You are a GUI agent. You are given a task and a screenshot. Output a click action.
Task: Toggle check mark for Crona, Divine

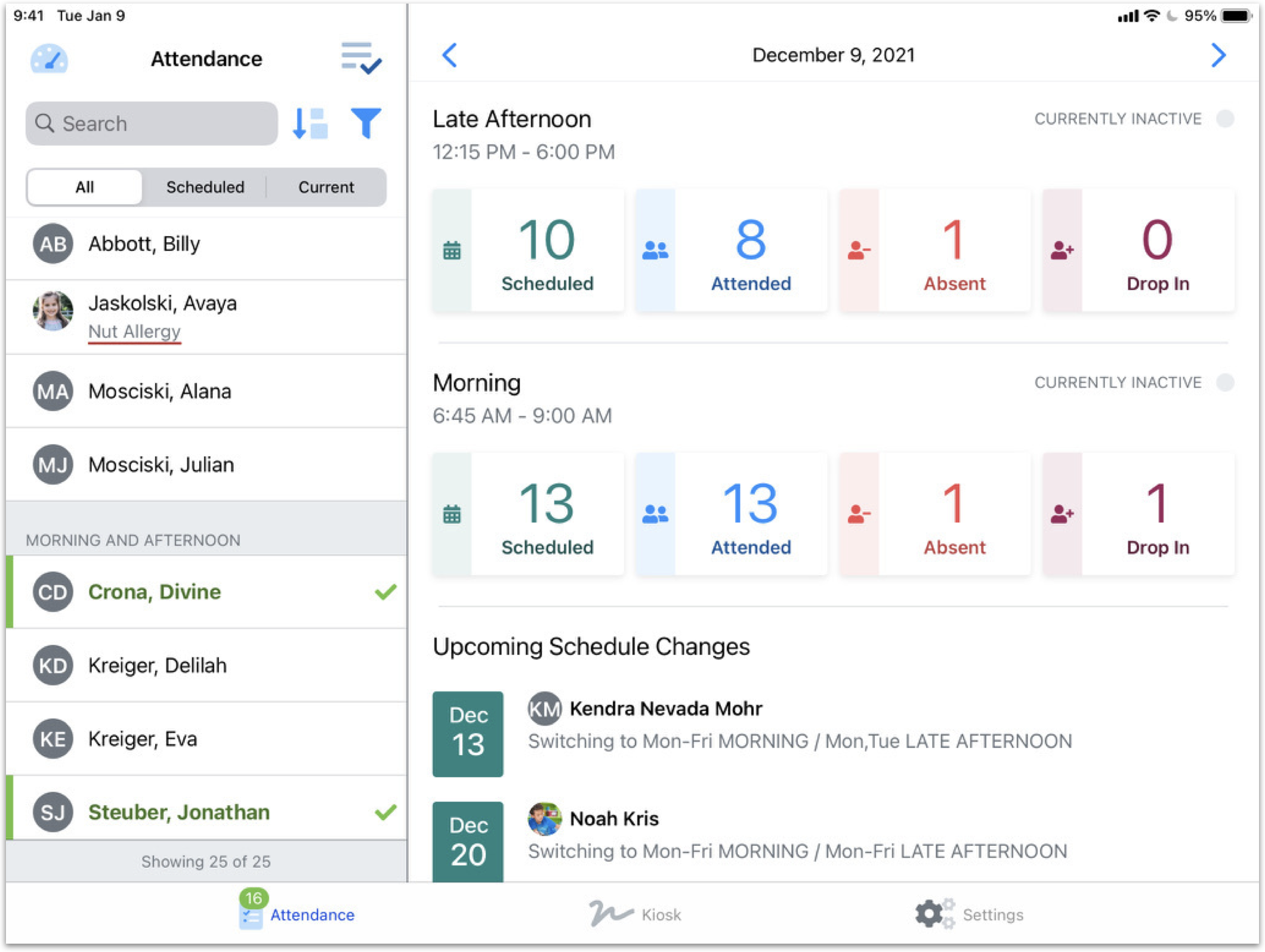click(x=385, y=592)
